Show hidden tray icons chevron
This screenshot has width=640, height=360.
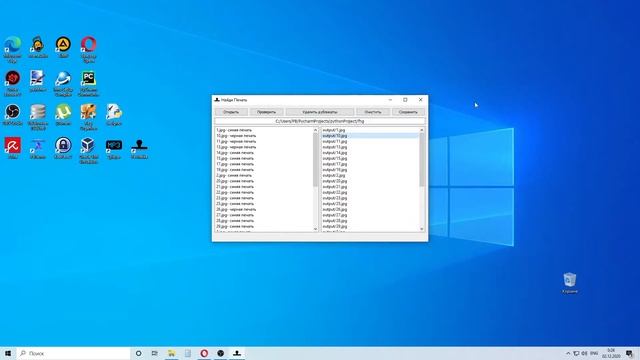(x=568, y=353)
